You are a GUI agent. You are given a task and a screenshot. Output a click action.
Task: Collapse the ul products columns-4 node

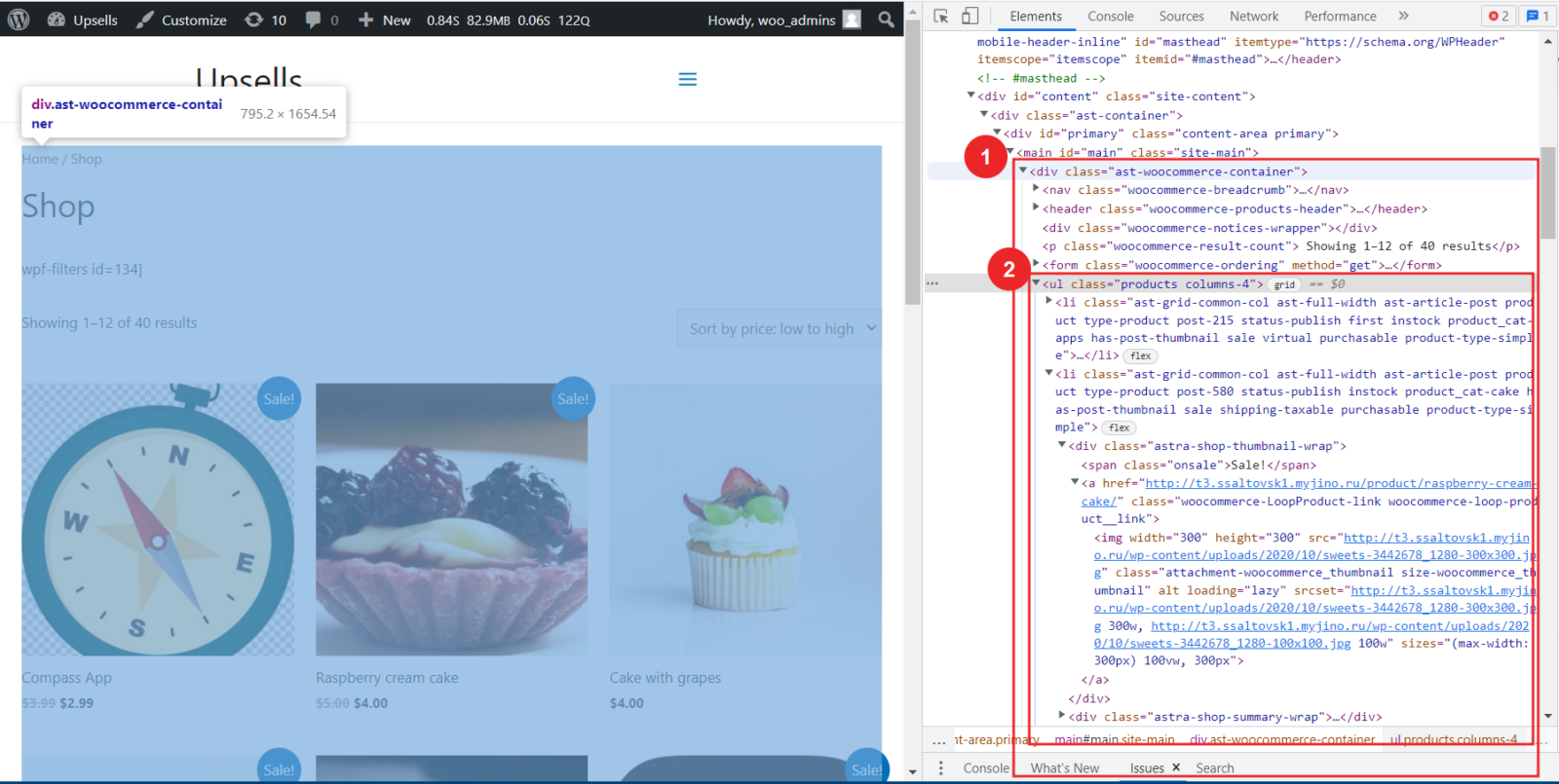(x=1036, y=283)
